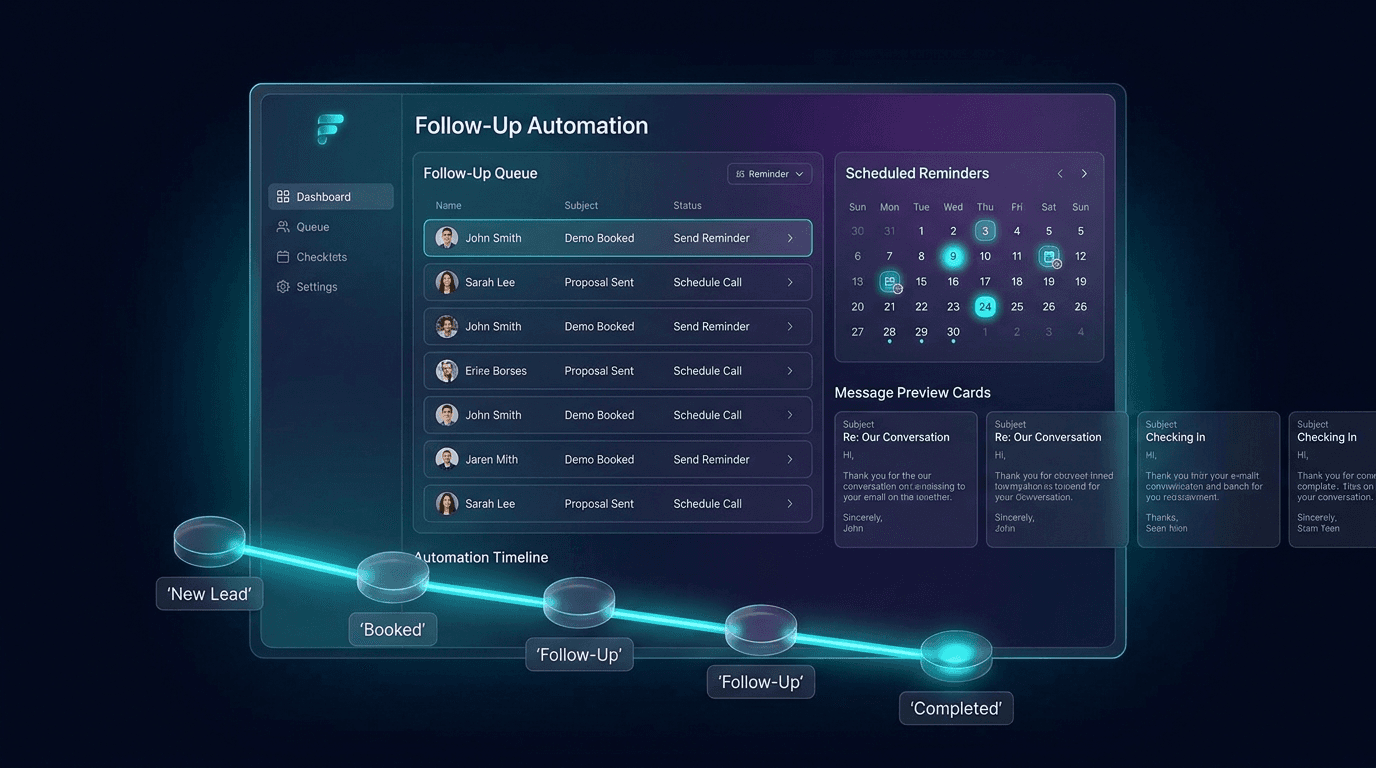
Task: Pick date 7 on the calendar
Action: pos(889,256)
